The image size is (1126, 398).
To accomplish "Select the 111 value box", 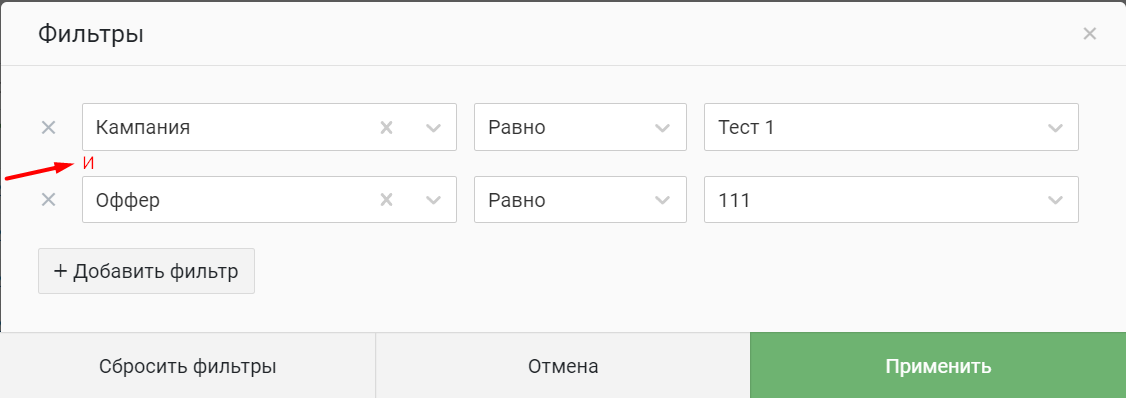I will click(891, 199).
